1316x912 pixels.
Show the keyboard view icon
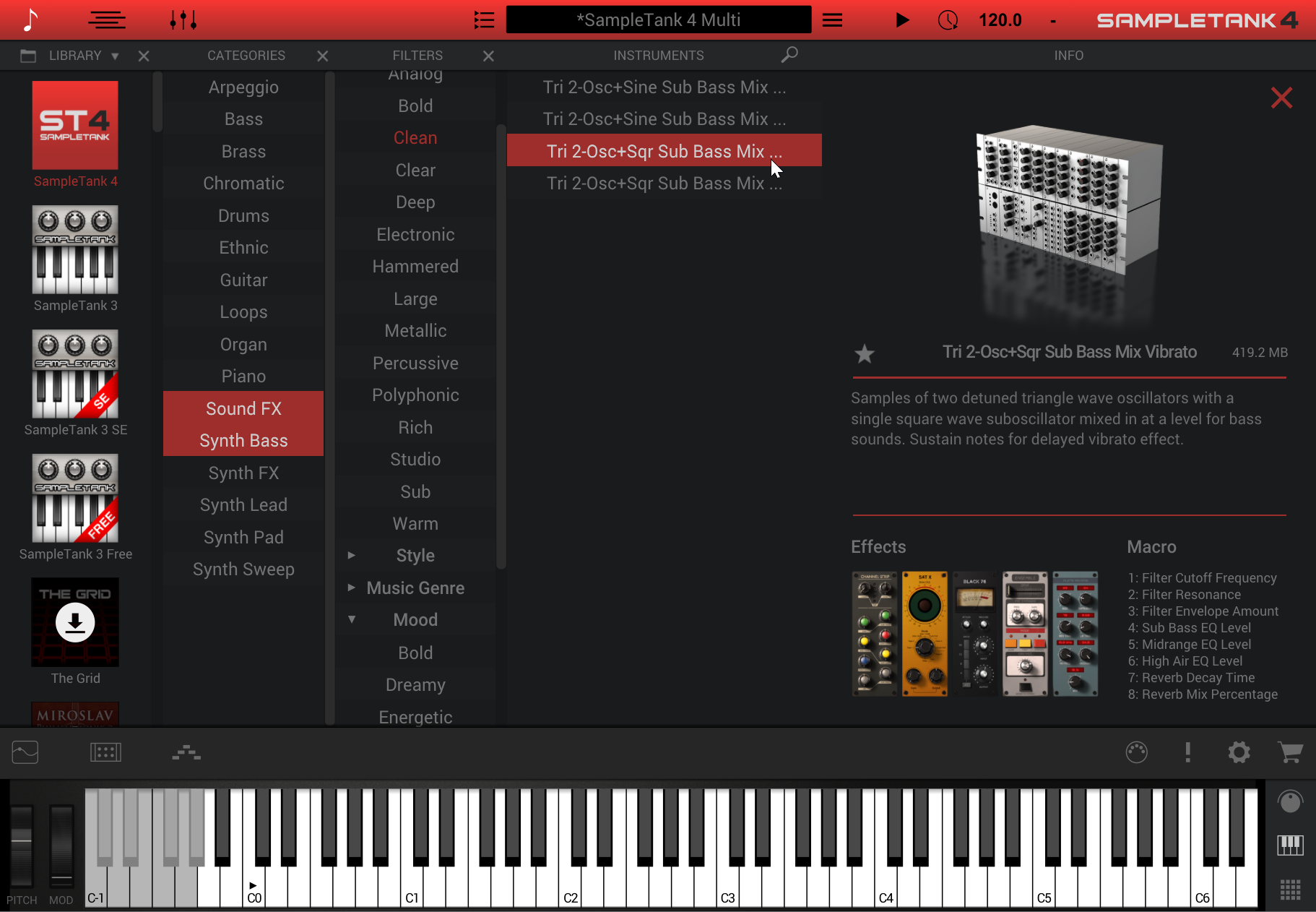(x=1290, y=845)
